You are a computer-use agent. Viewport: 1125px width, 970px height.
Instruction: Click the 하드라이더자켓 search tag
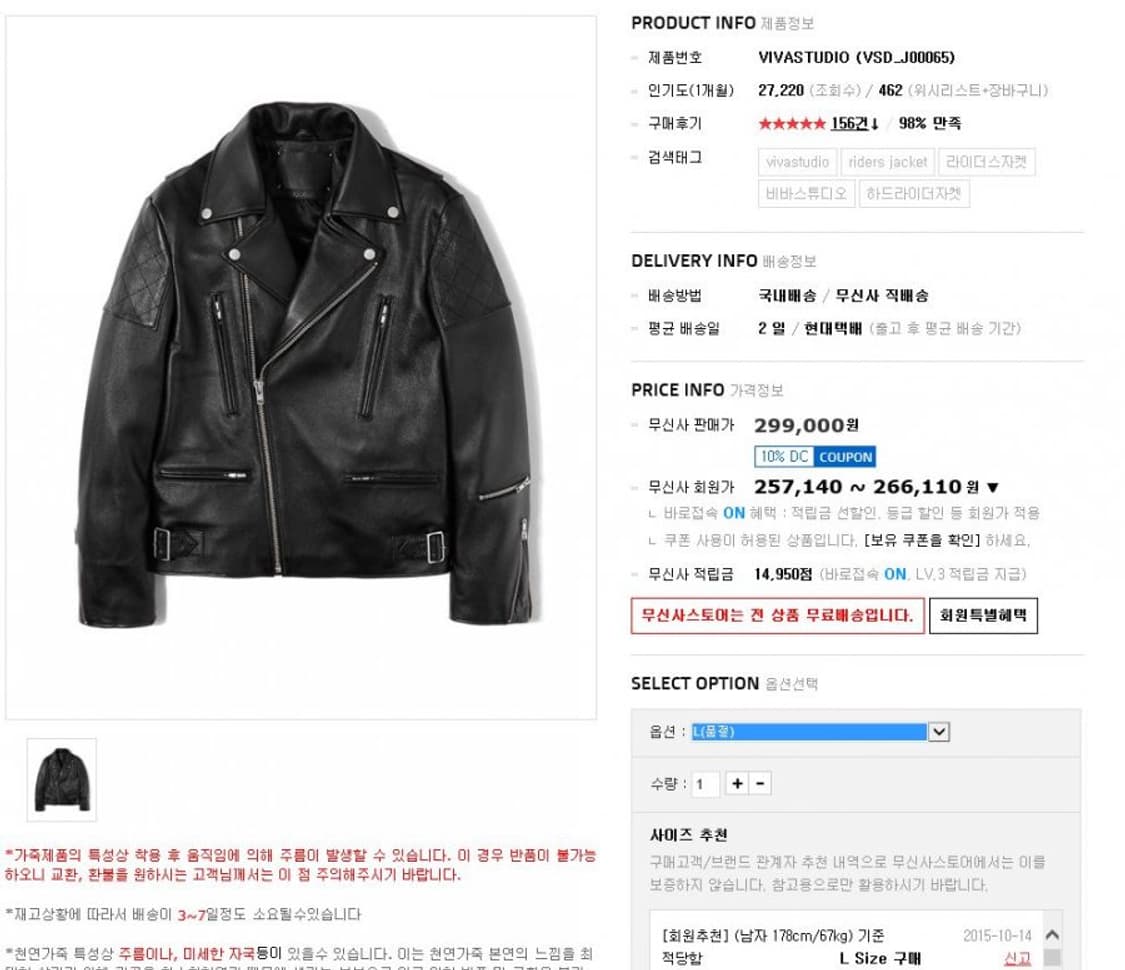click(914, 194)
